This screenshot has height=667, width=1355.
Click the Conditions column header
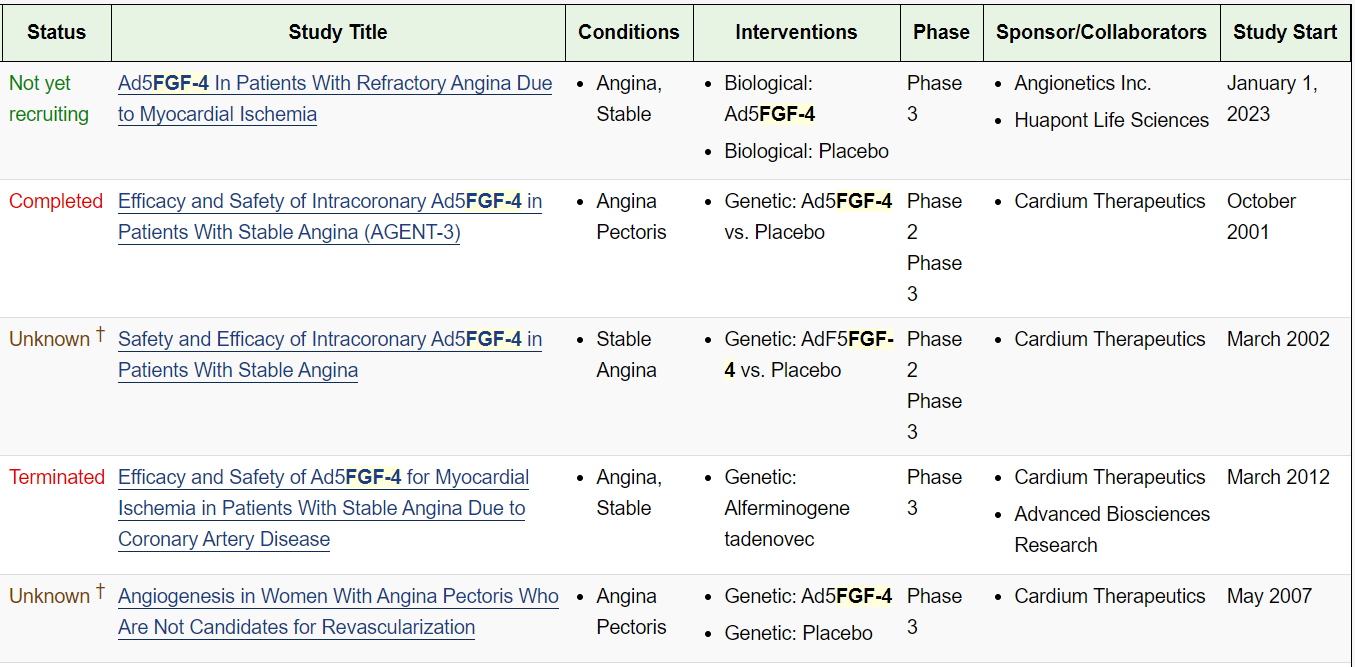628,32
